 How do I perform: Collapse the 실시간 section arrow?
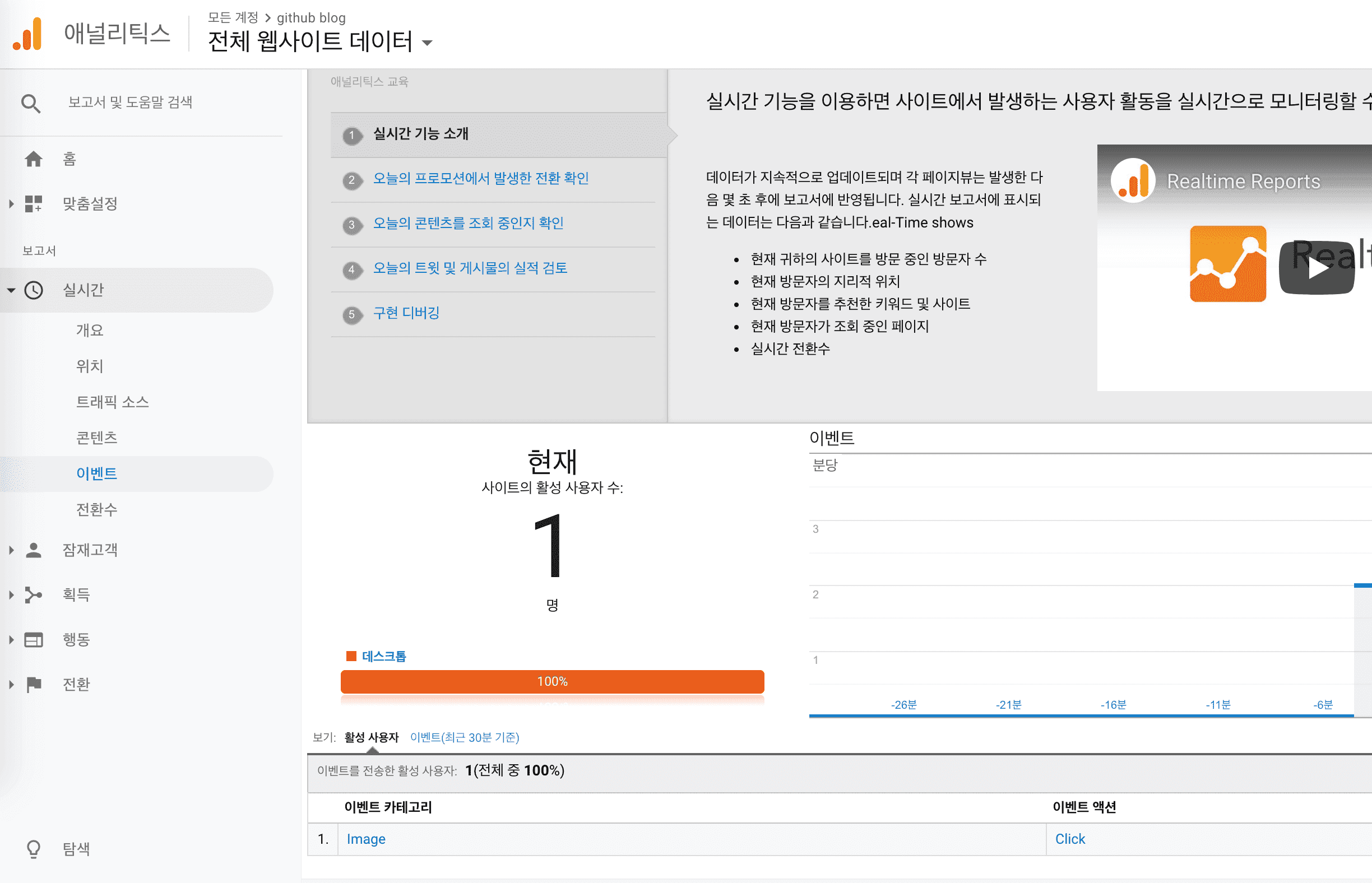click(x=11, y=290)
